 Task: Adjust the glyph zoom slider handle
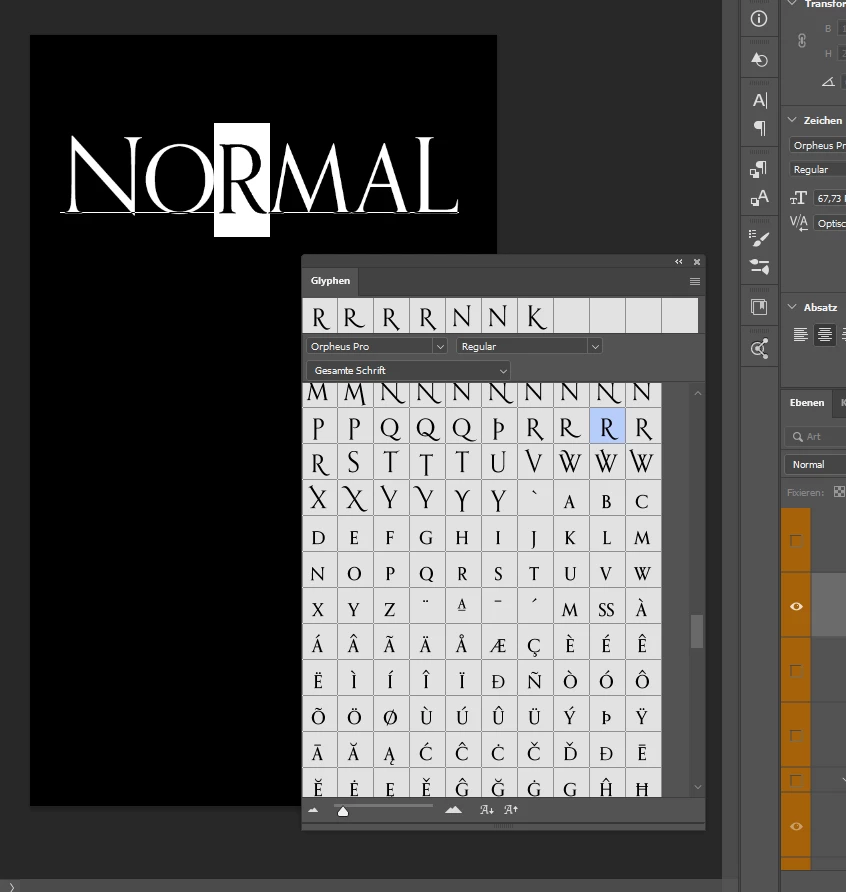[x=342, y=812]
